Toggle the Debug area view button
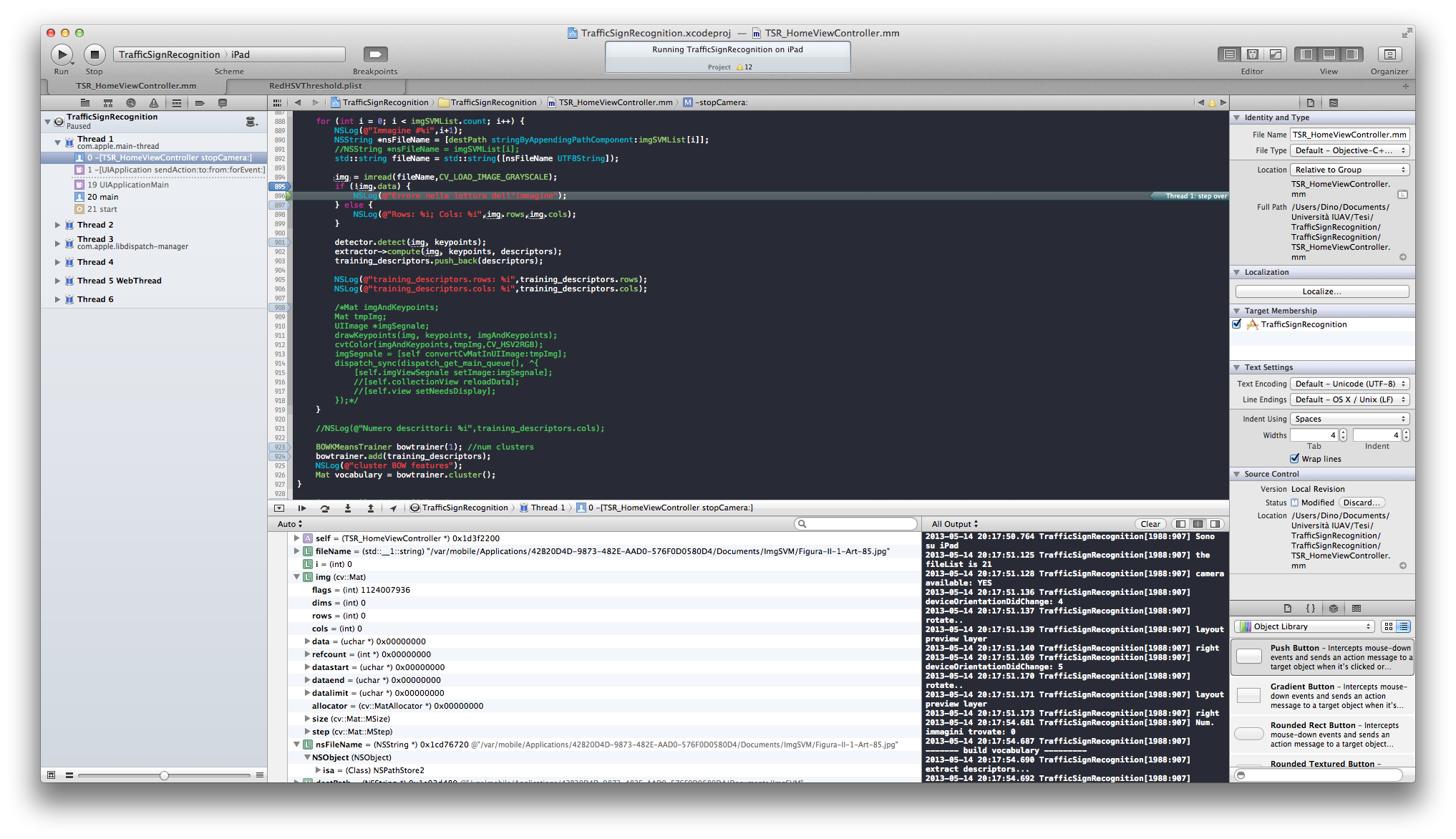1456x839 pixels. (x=1329, y=54)
